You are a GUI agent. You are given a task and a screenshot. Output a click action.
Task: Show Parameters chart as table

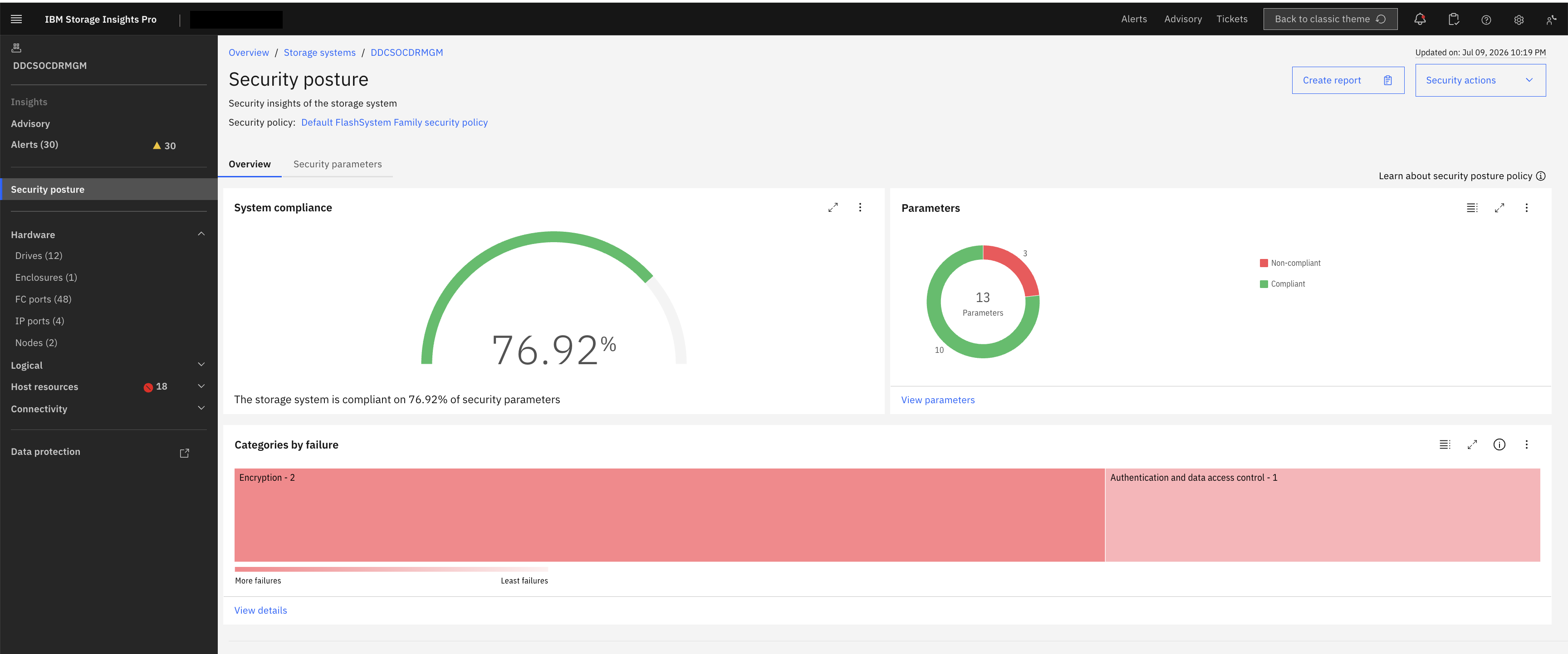point(1472,207)
